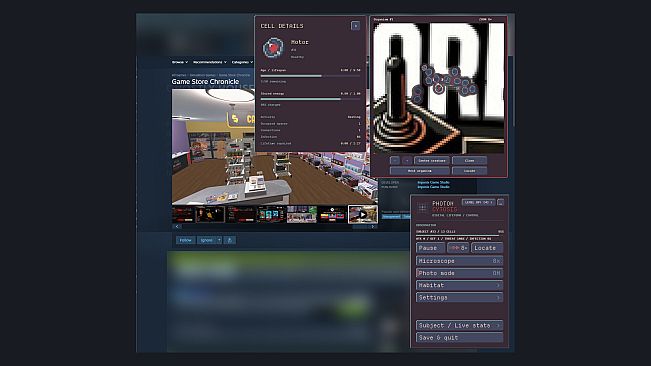Select the second thumbnail with orange character
The image size is (651, 366).
pos(210,214)
